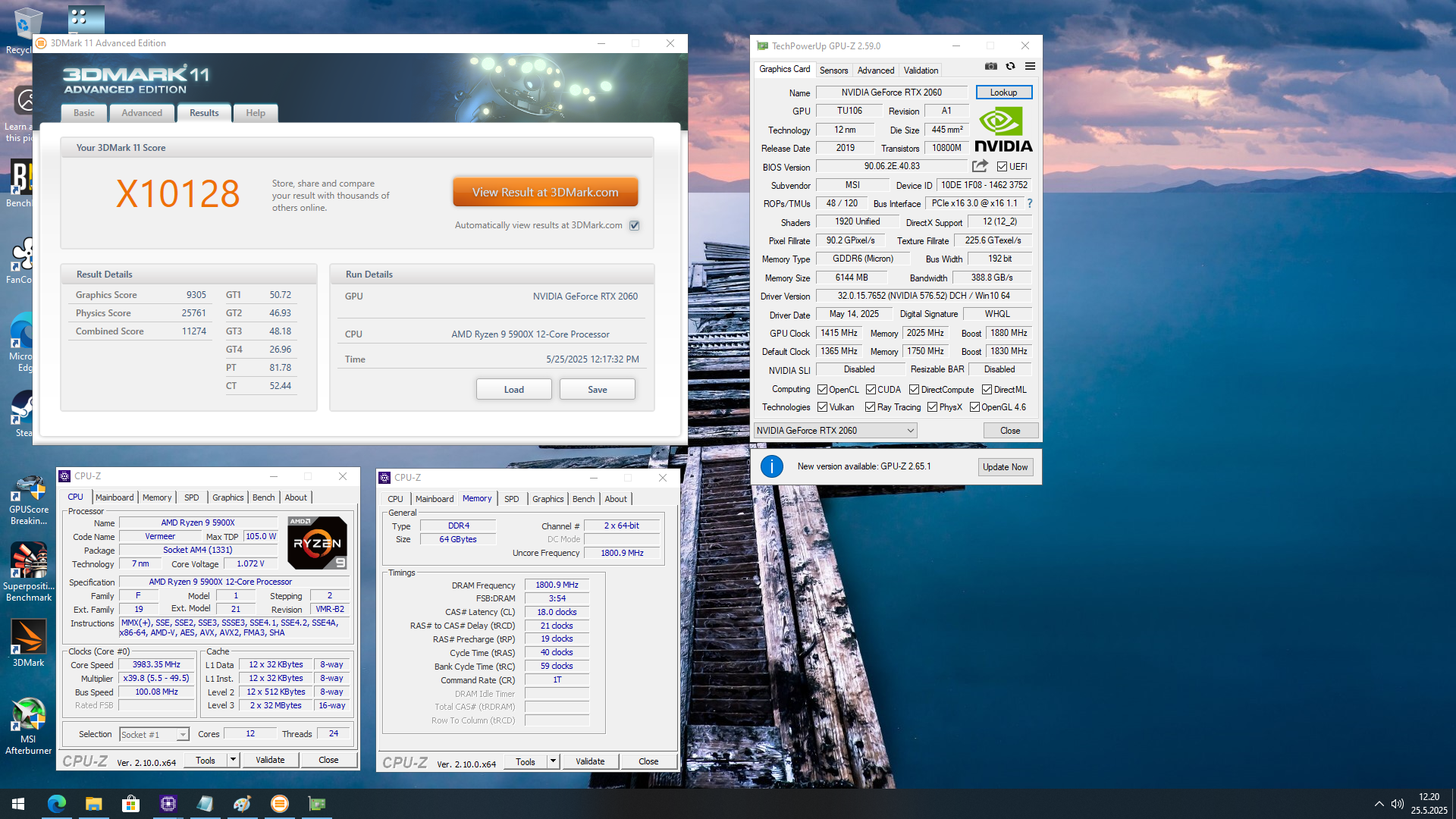Click the GPU Name field in GPU-Z
1456x819 pixels.
[x=892, y=93]
